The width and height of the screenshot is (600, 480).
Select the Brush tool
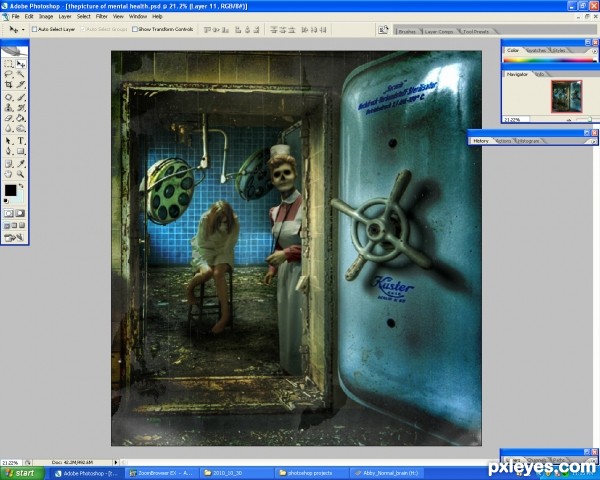coord(21,97)
